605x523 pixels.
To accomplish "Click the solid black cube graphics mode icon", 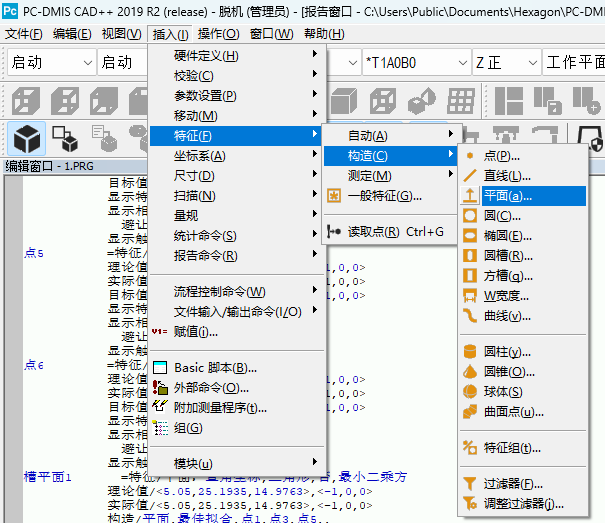I will pyautogui.click(x=27, y=138).
